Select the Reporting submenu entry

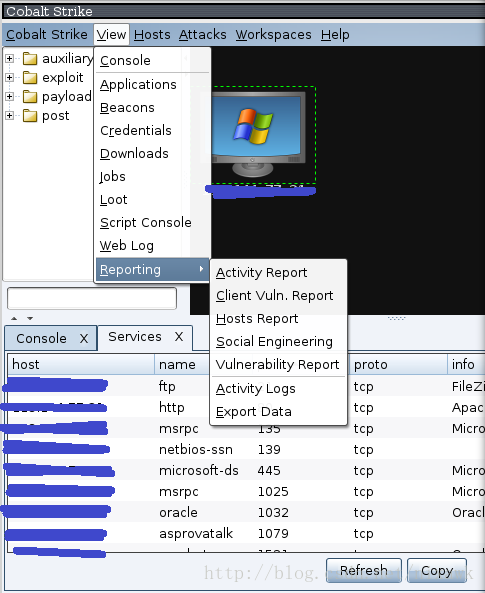coord(152,270)
